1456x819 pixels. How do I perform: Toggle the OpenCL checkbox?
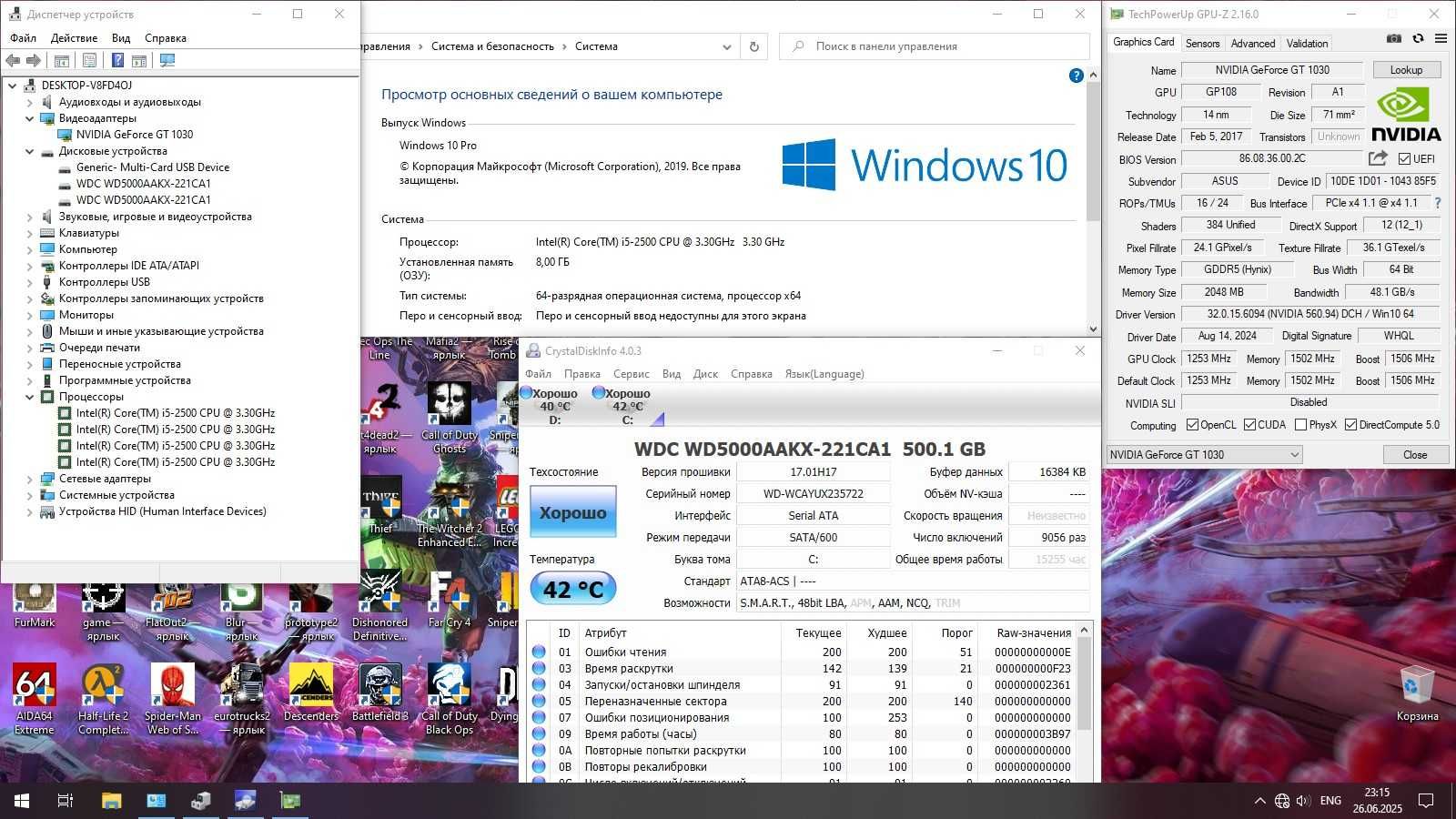[1192, 425]
